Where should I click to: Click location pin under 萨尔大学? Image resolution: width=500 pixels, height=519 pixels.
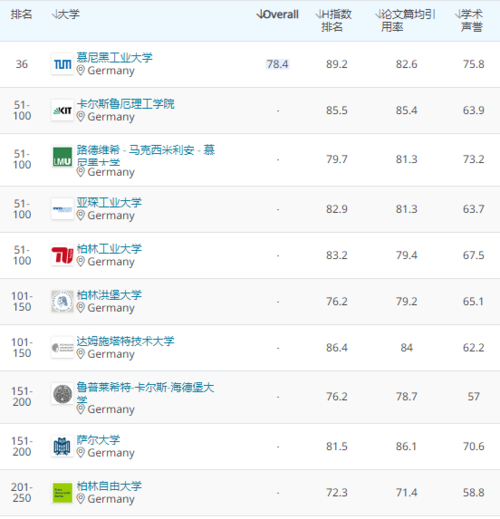(x=80, y=453)
